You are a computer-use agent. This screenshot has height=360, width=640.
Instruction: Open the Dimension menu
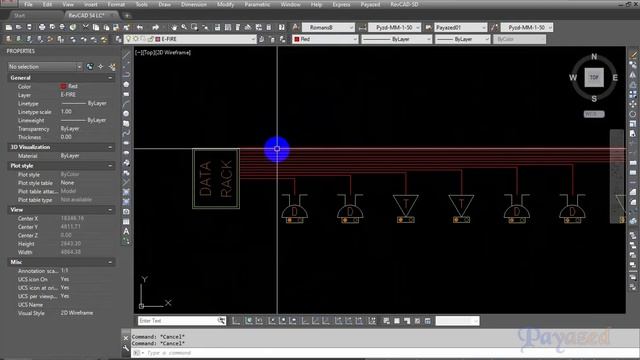[194, 4]
